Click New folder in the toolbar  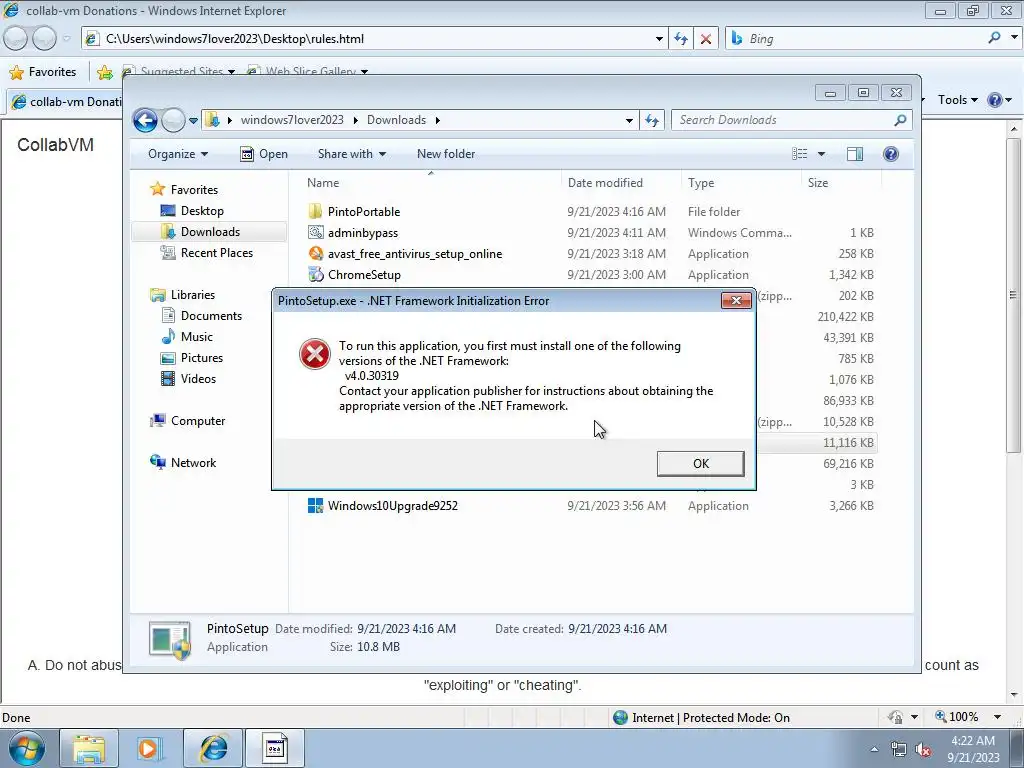(446, 154)
